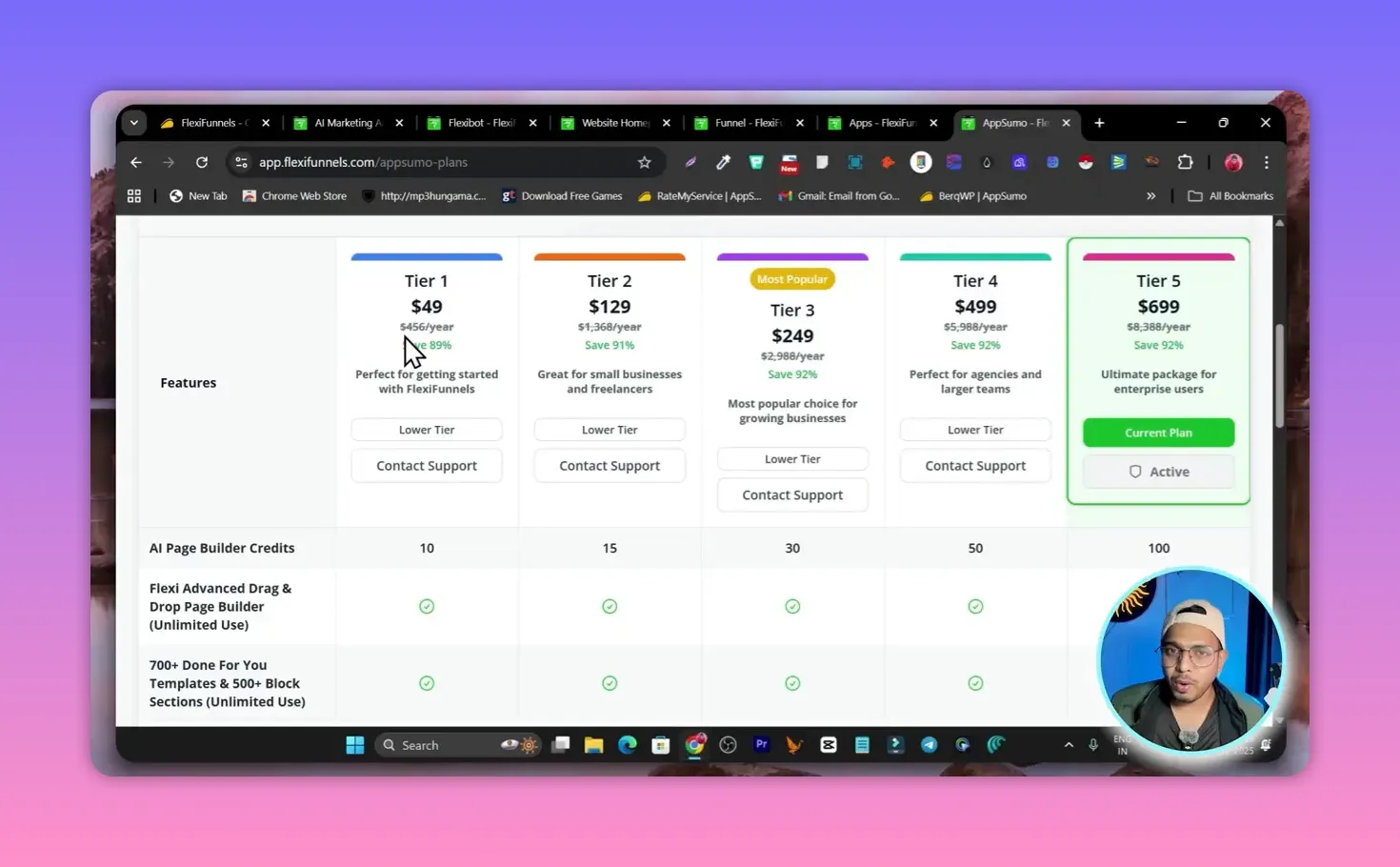
Task: Toggle the Active status on Tier 5
Action: pos(1158,471)
